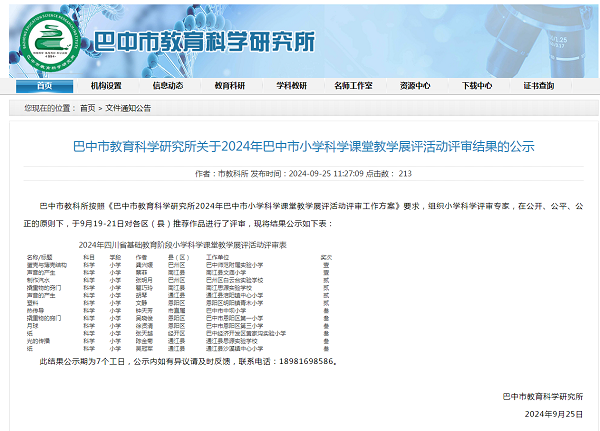Open the 首页 navigation tab
Screen dimensions: 600x431
tap(45, 86)
